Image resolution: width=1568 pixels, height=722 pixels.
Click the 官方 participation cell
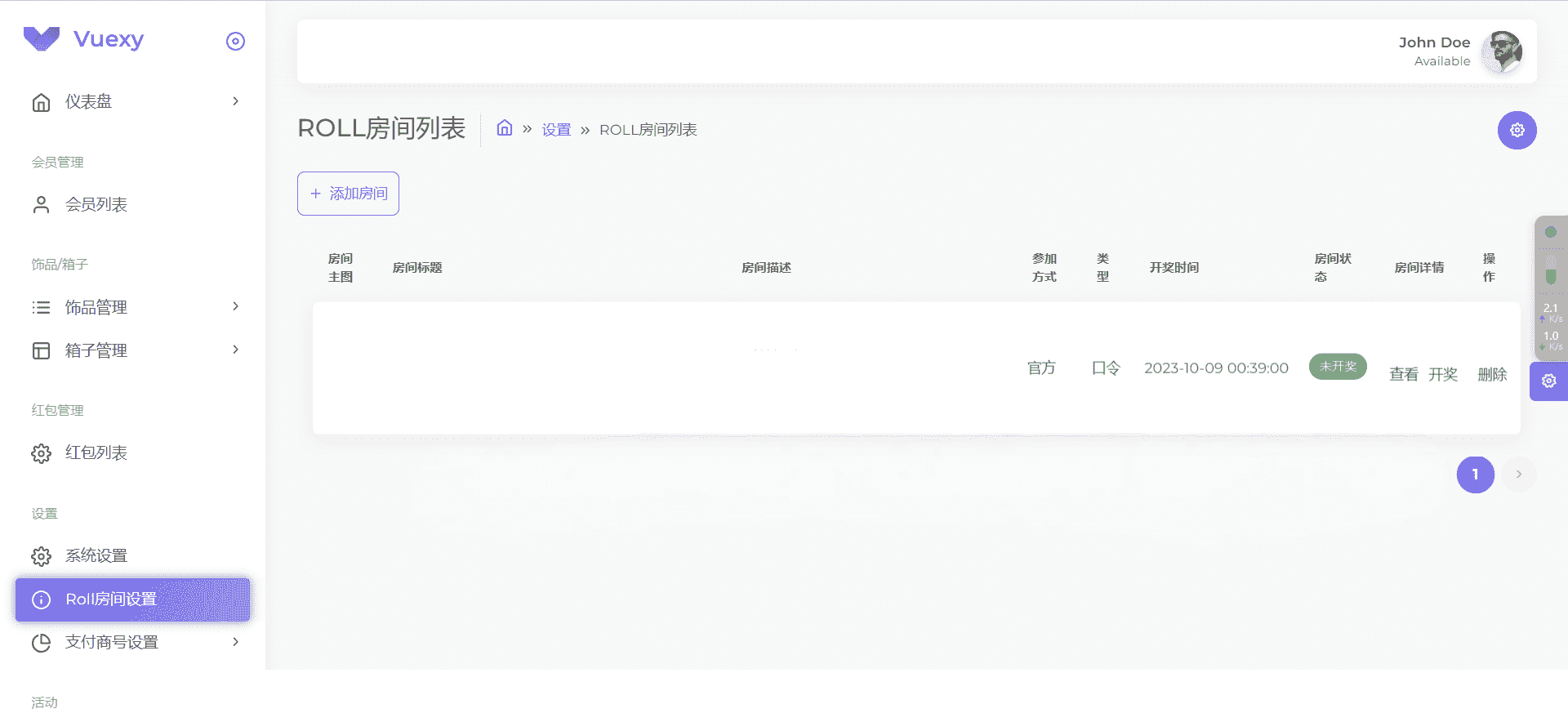[x=1041, y=368]
